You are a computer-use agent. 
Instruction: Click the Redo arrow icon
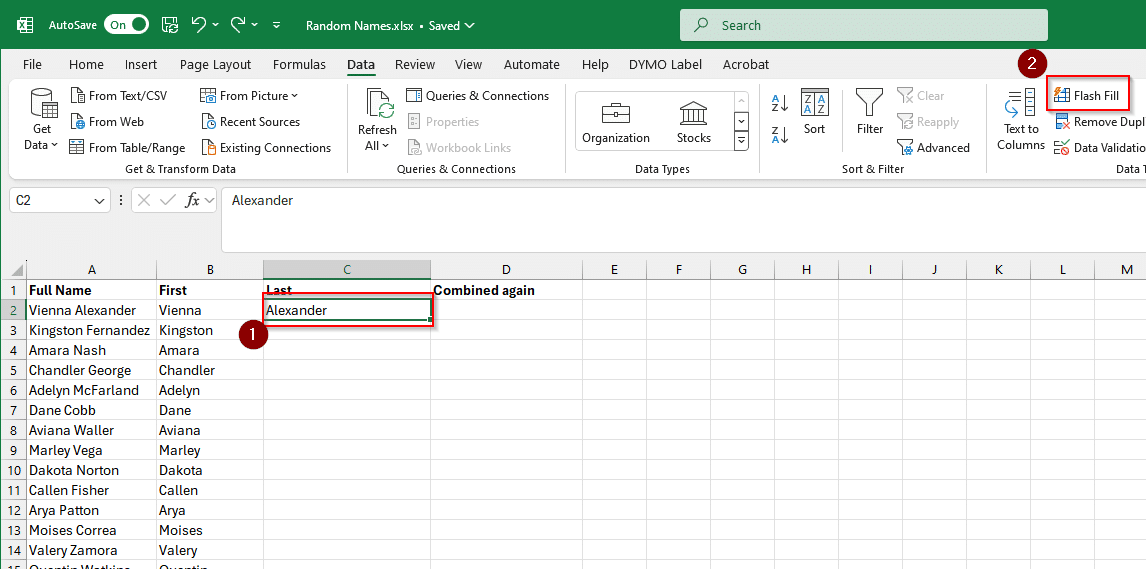pyautogui.click(x=238, y=25)
